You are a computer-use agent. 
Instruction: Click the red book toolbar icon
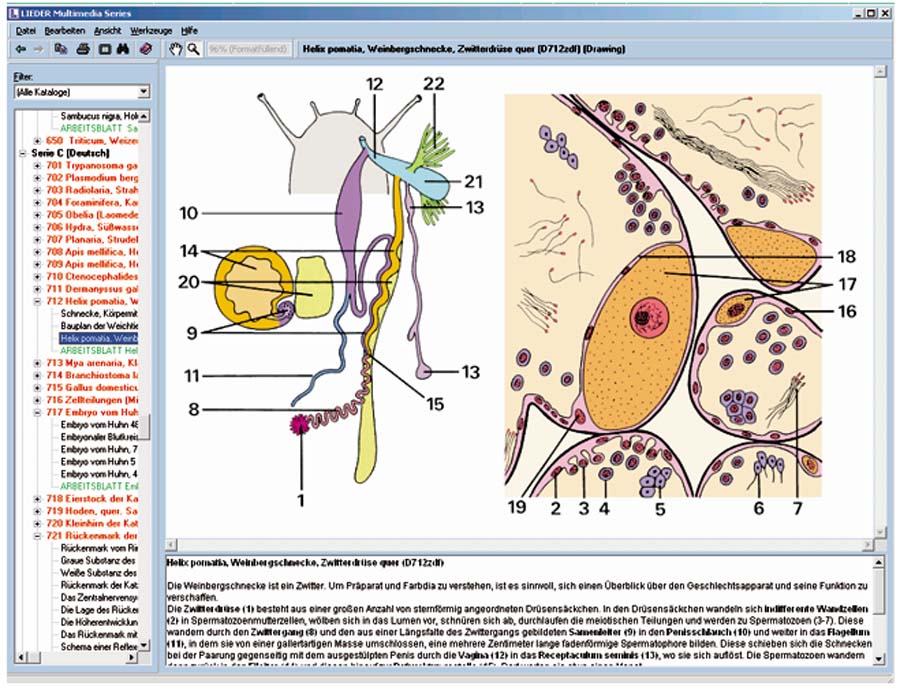pyautogui.click(x=146, y=48)
